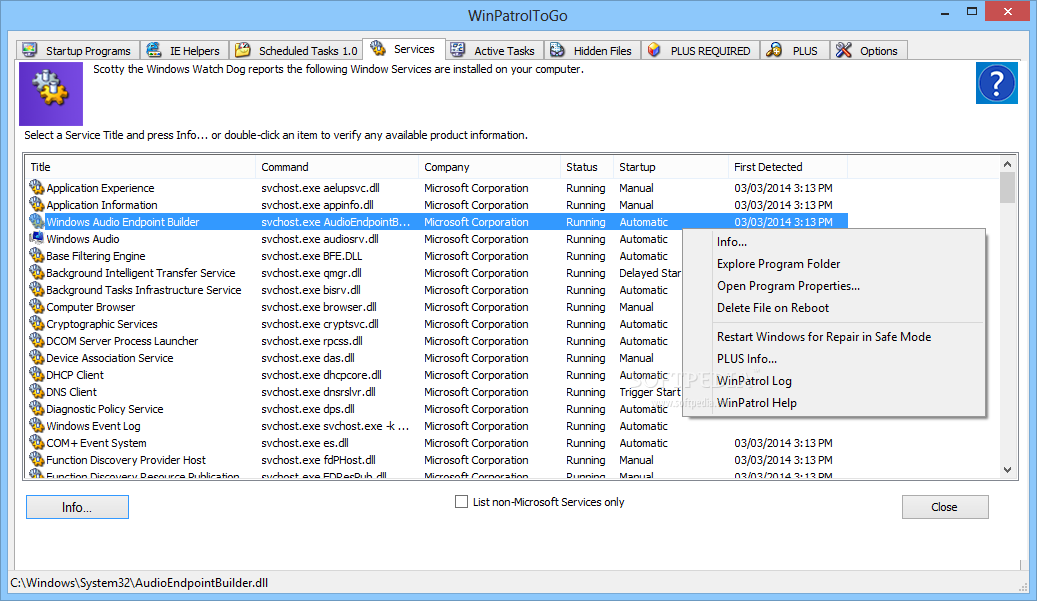Click the Info... button at bottom left

[x=77, y=507]
